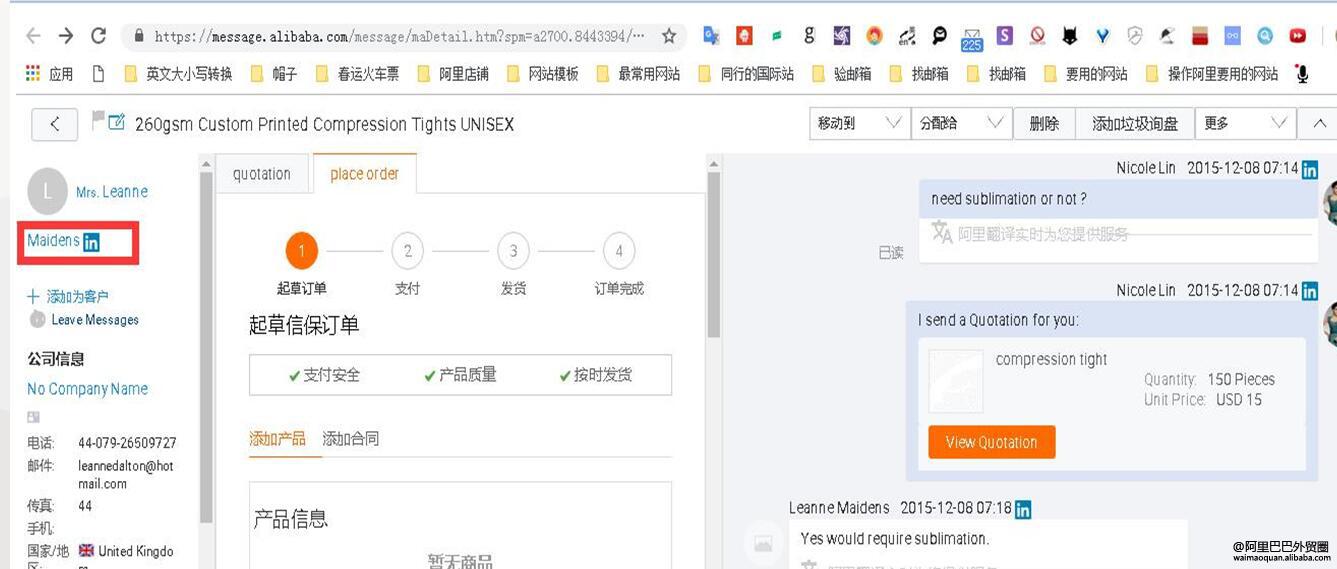Click the black chat-bubble extension icon
The height and width of the screenshot is (569, 1337).
(x=939, y=36)
